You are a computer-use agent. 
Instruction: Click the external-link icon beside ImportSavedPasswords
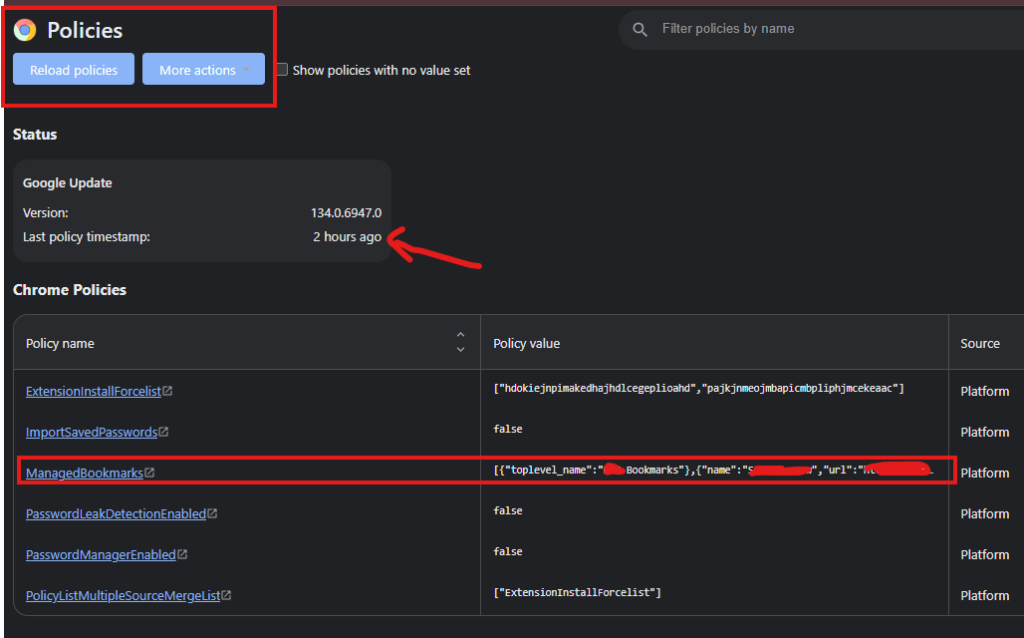163,432
